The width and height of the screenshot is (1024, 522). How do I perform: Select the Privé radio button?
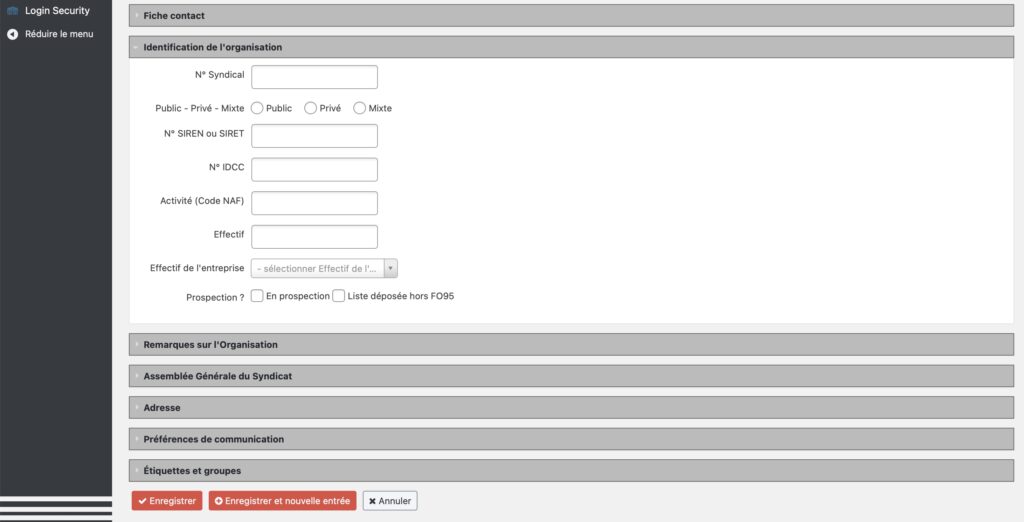(x=311, y=108)
